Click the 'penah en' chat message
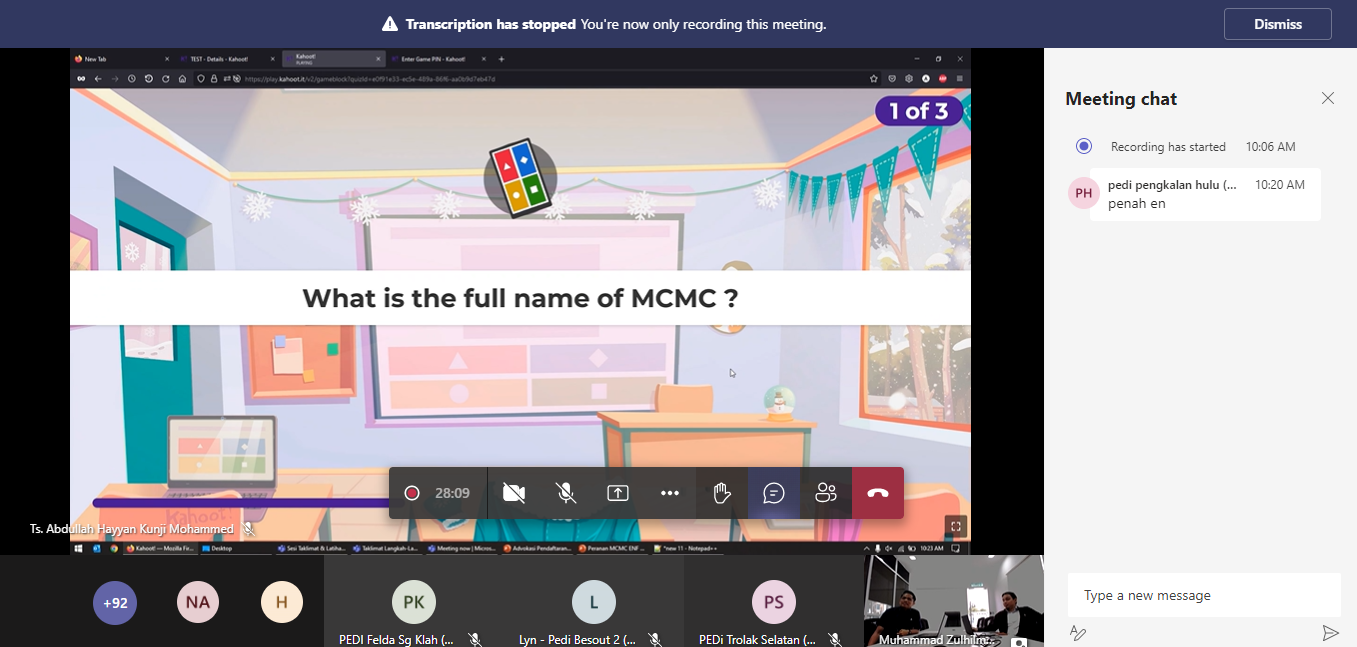 1137,204
